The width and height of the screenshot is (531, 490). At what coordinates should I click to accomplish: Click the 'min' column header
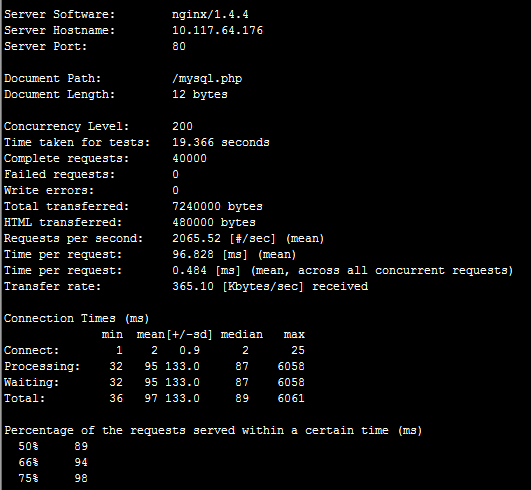(112, 335)
